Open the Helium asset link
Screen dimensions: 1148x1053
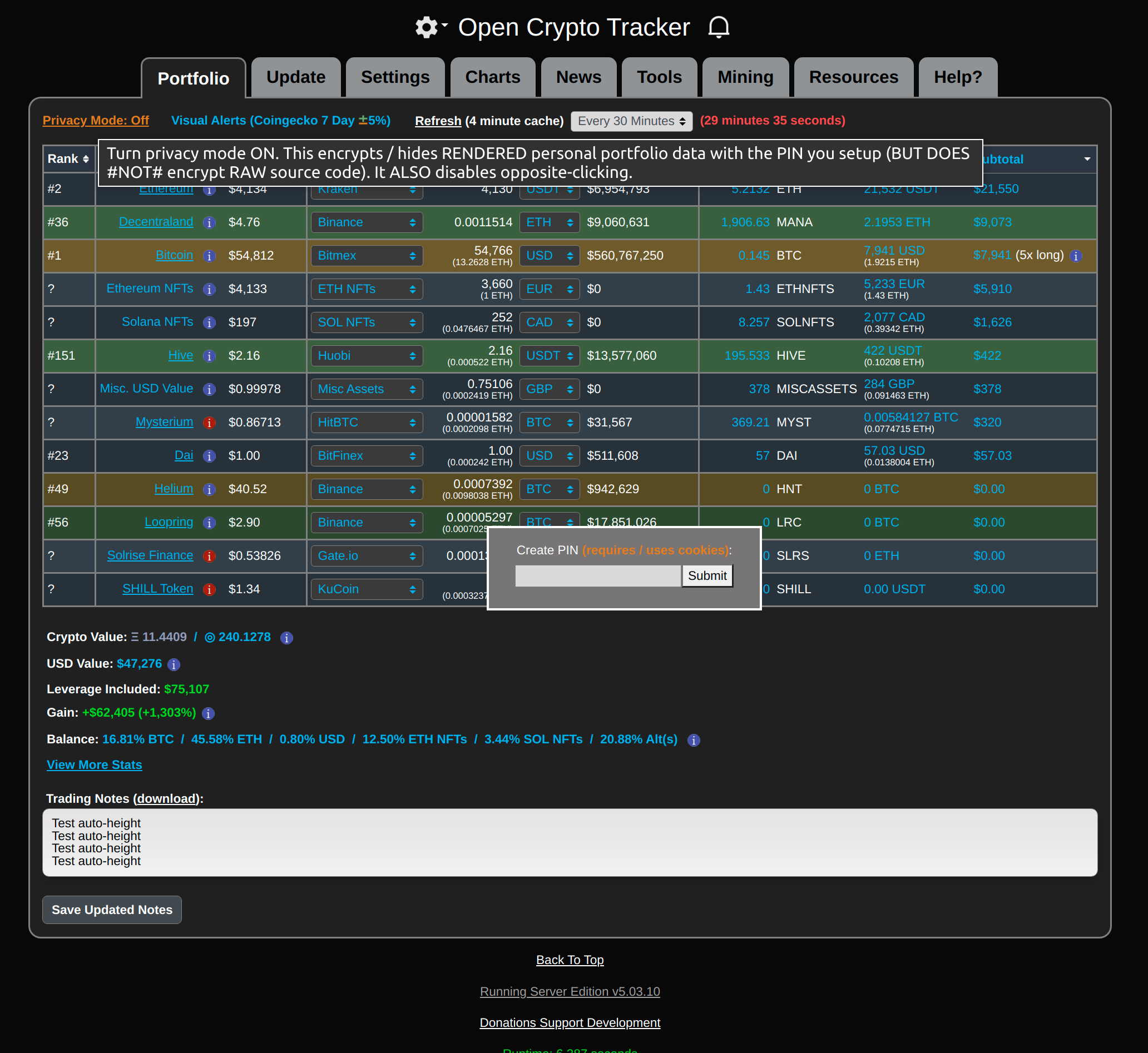pyautogui.click(x=174, y=488)
